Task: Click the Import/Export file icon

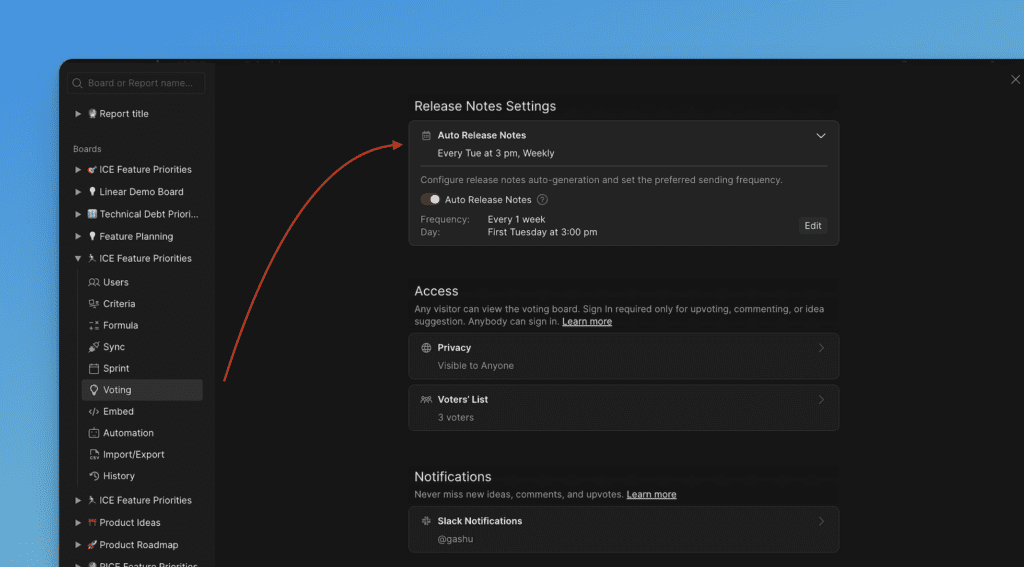Action: (x=94, y=455)
